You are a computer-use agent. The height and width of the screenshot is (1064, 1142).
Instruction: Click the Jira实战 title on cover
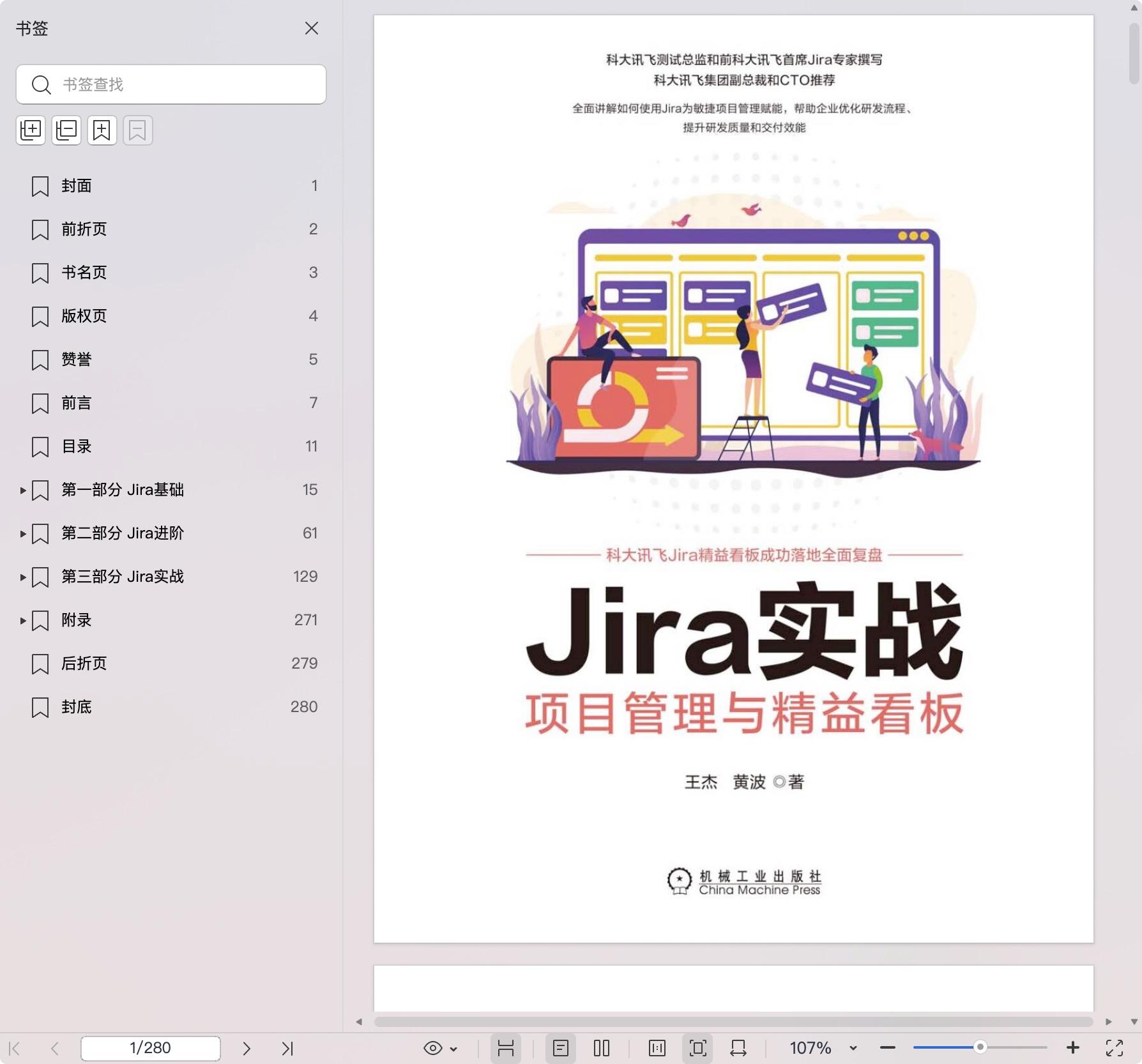coord(743,631)
